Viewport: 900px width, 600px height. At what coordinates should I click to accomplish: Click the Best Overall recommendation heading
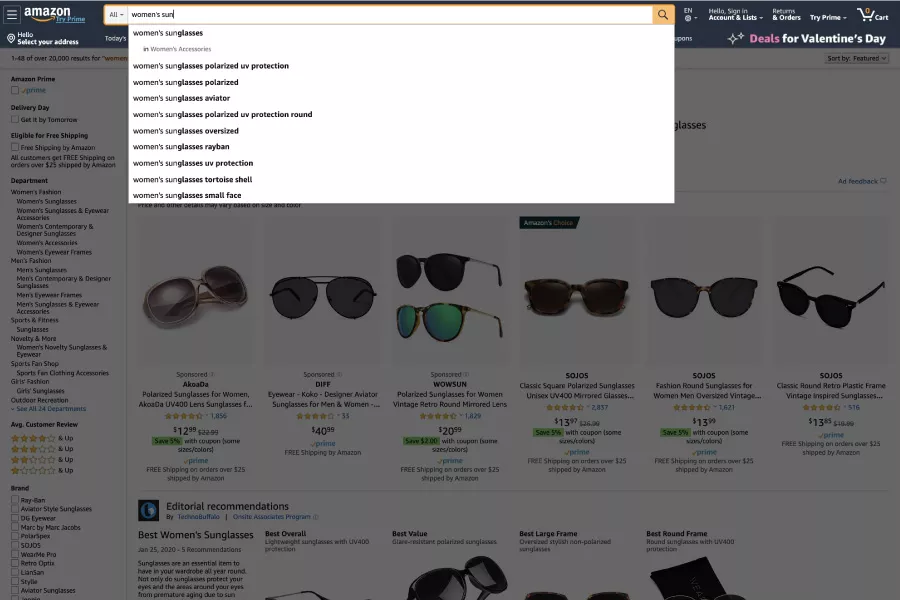[x=285, y=534]
